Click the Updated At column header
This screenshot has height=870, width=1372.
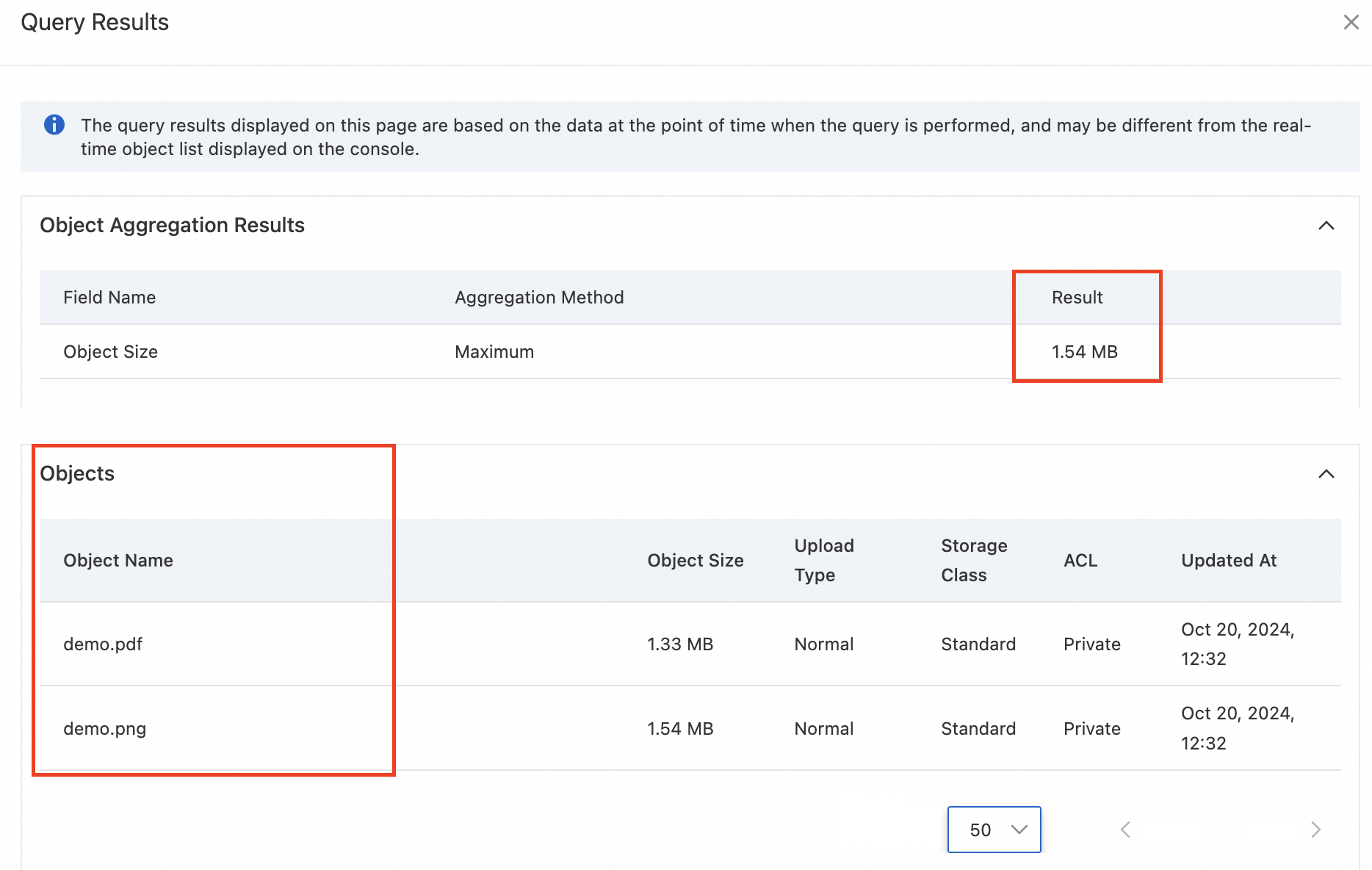coord(1229,561)
